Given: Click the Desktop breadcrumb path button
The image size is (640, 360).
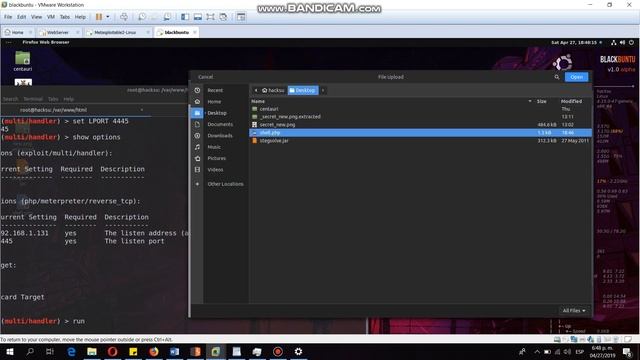Looking at the screenshot, I should click(x=303, y=90).
